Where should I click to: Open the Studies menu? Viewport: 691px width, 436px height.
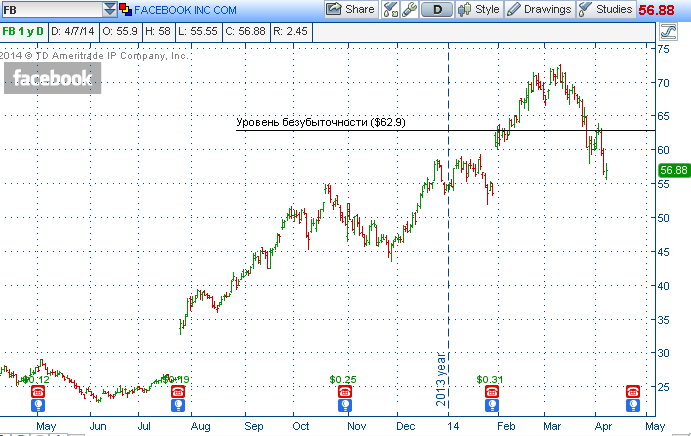pos(606,9)
